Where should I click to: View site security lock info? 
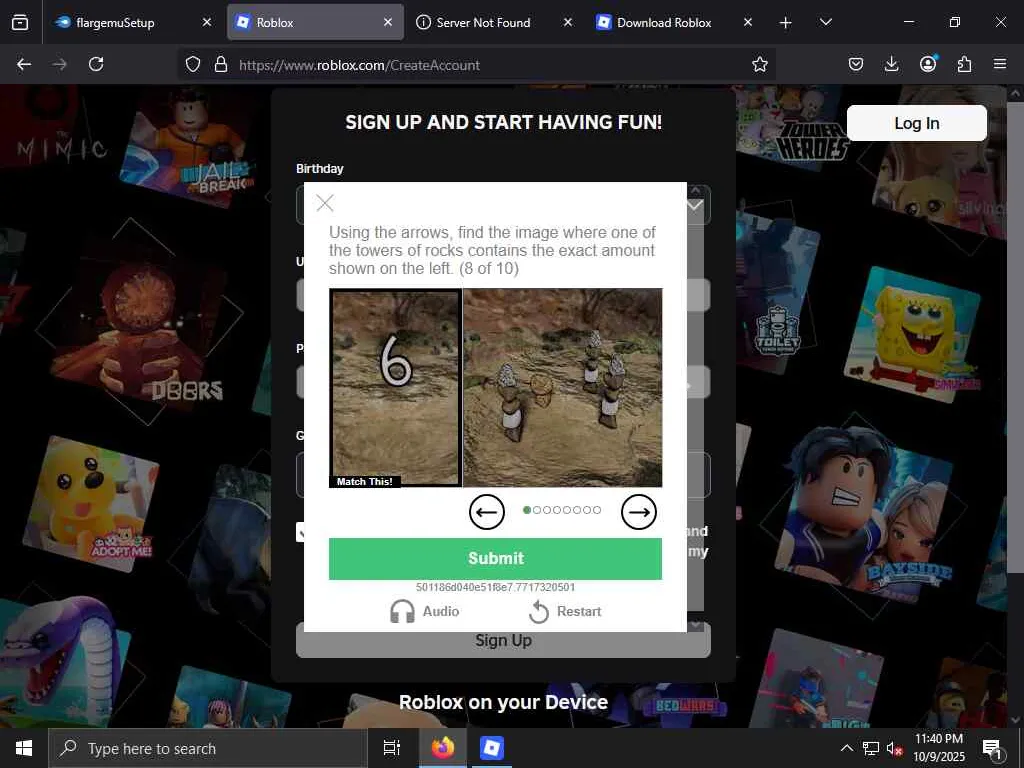coord(221,65)
